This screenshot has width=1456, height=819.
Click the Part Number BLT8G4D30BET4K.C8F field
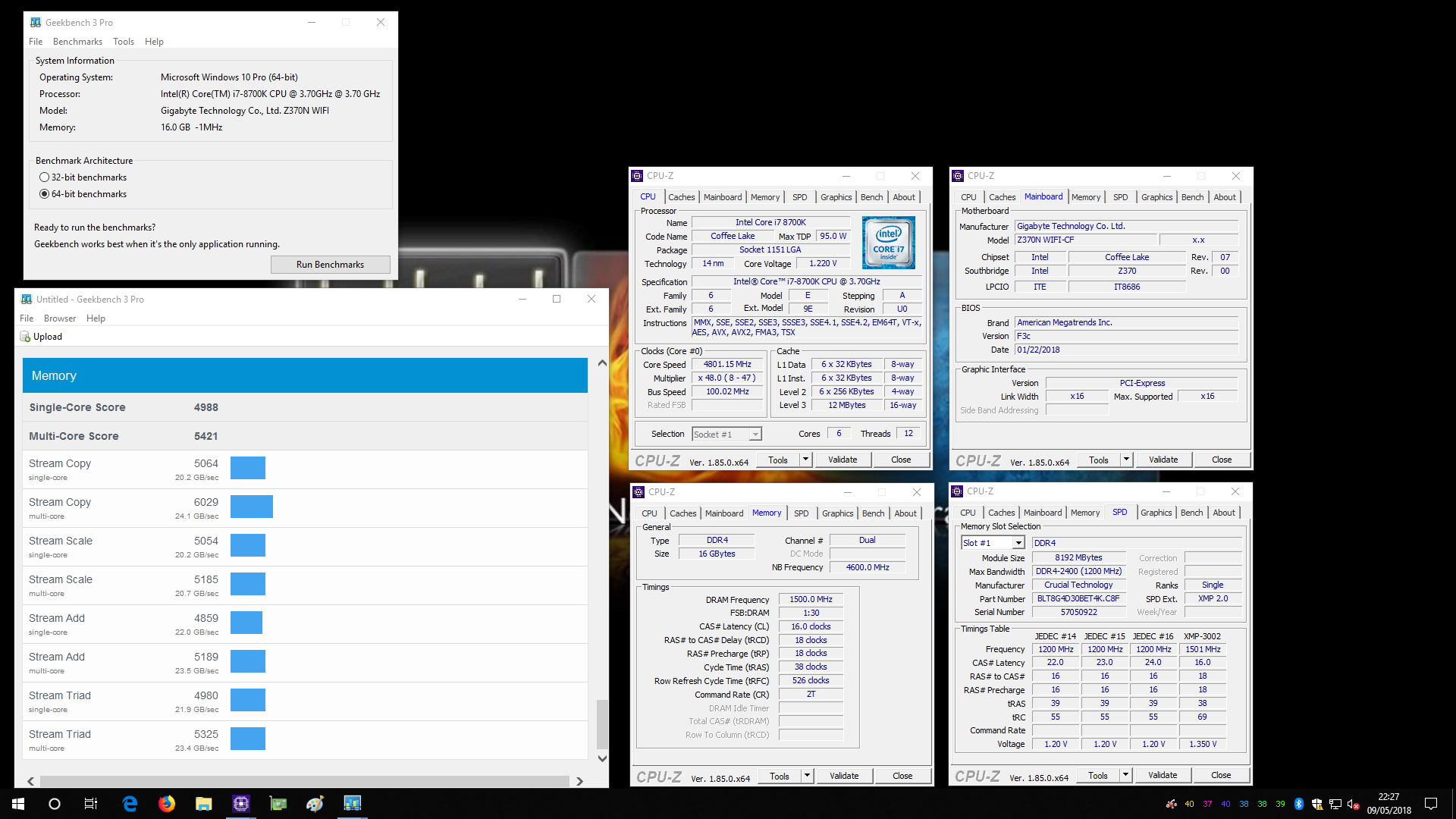pos(1078,599)
